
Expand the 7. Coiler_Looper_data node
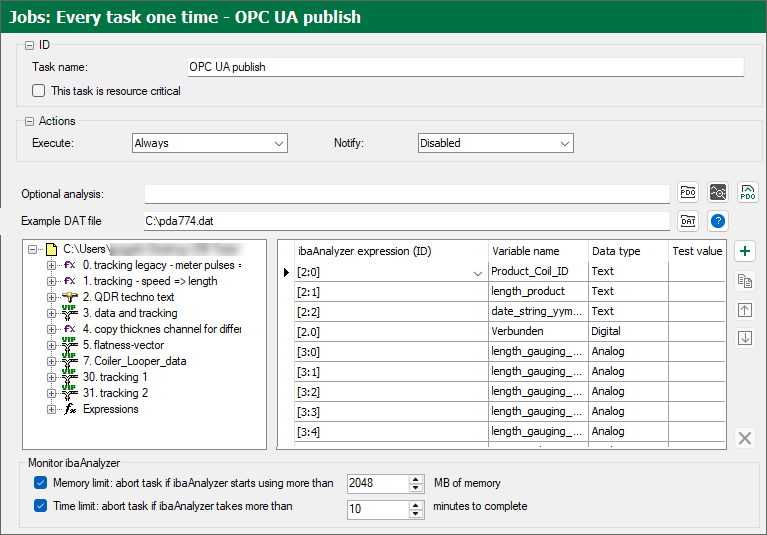(x=51, y=361)
